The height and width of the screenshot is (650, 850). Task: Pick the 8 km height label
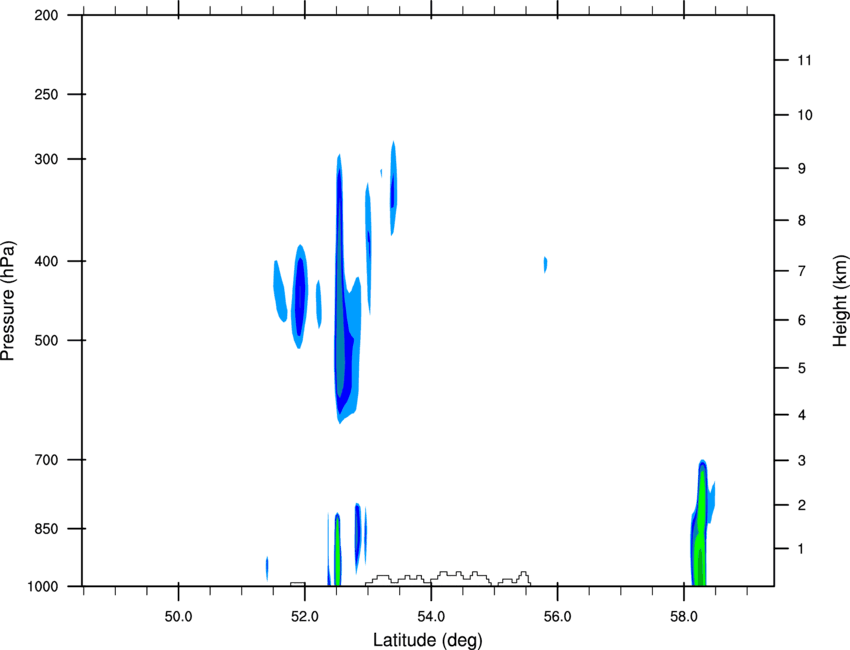[x=802, y=221]
